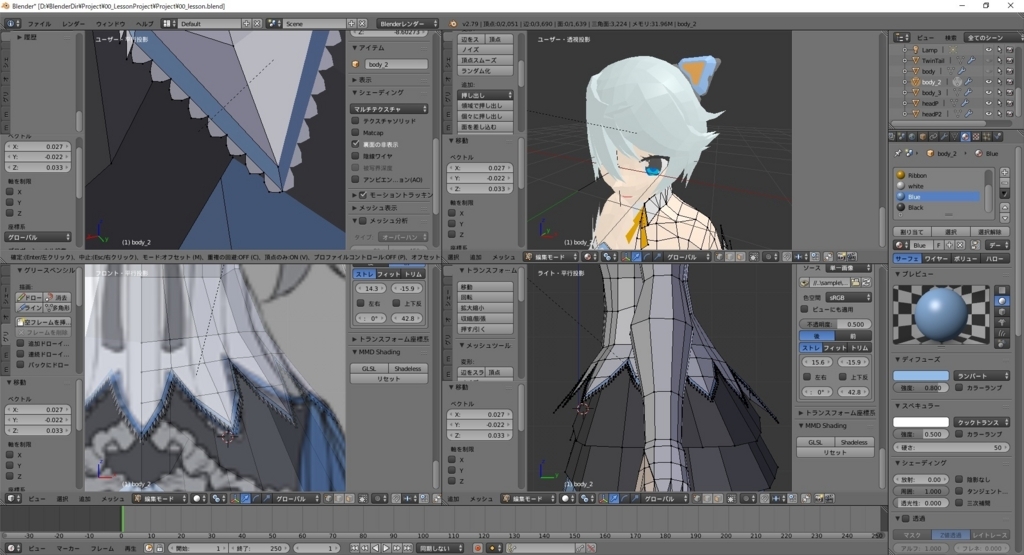Open the ウィンドウ menu

point(110,24)
